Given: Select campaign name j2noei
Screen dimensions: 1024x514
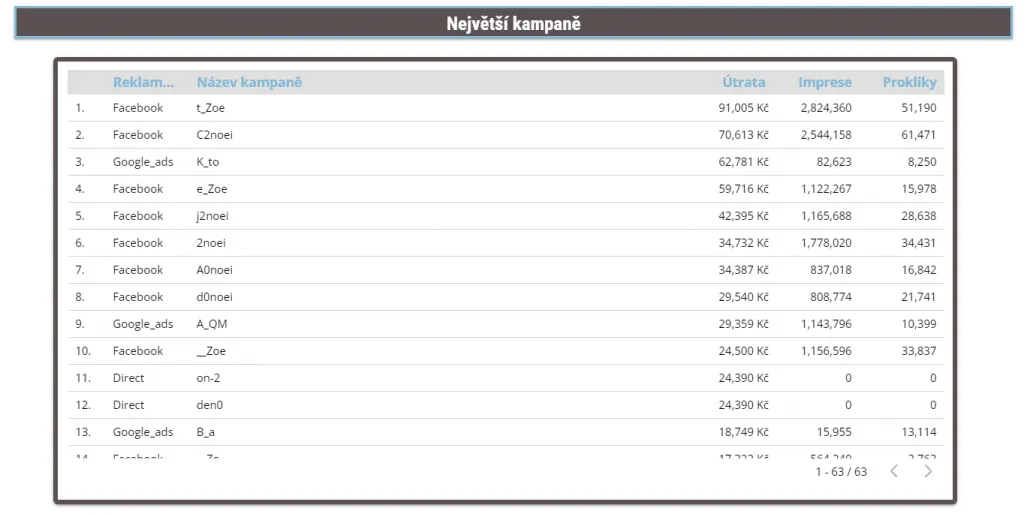Looking at the screenshot, I should click(212, 216).
